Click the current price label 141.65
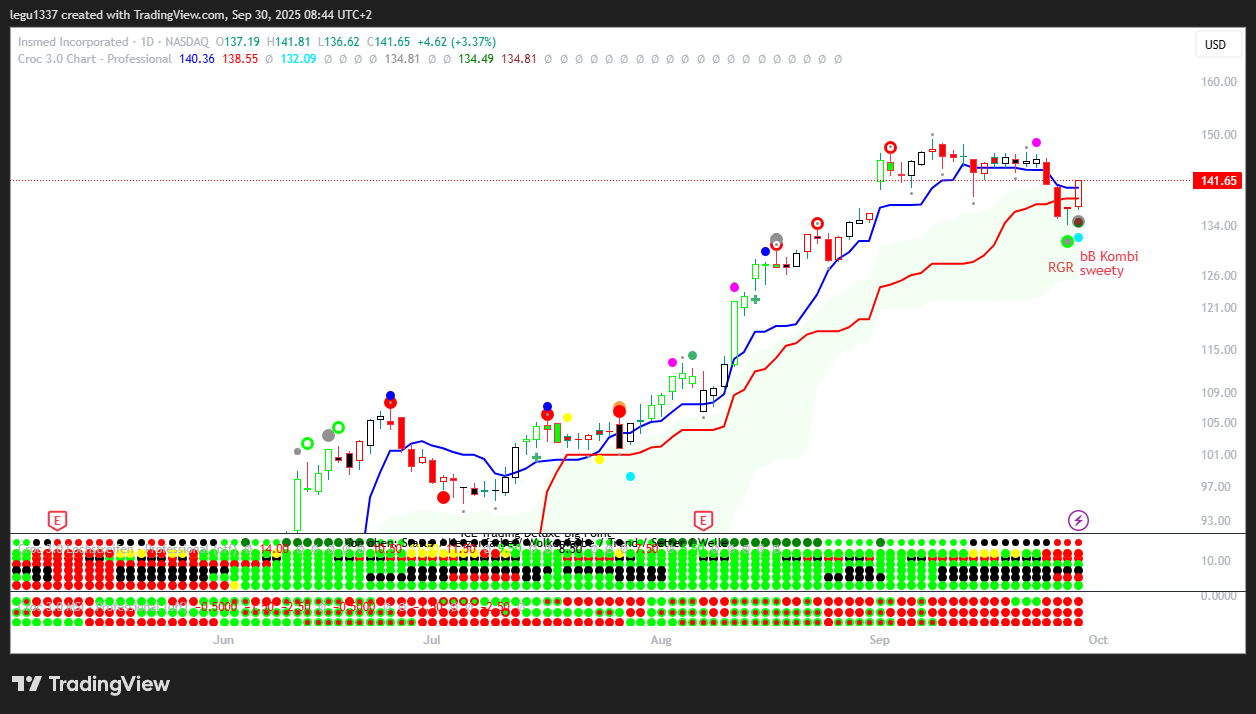This screenshot has width=1256, height=714. [1217, 181]
